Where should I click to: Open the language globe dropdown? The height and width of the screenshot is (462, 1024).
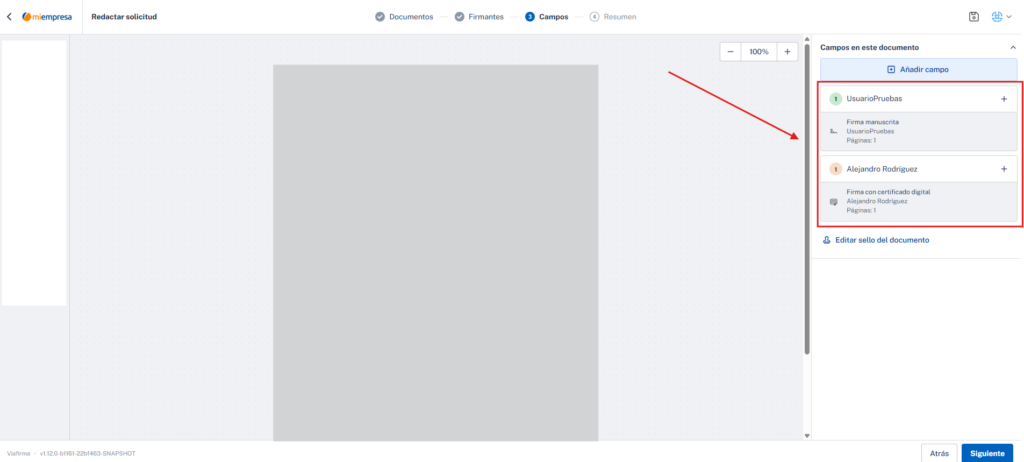1001,17
